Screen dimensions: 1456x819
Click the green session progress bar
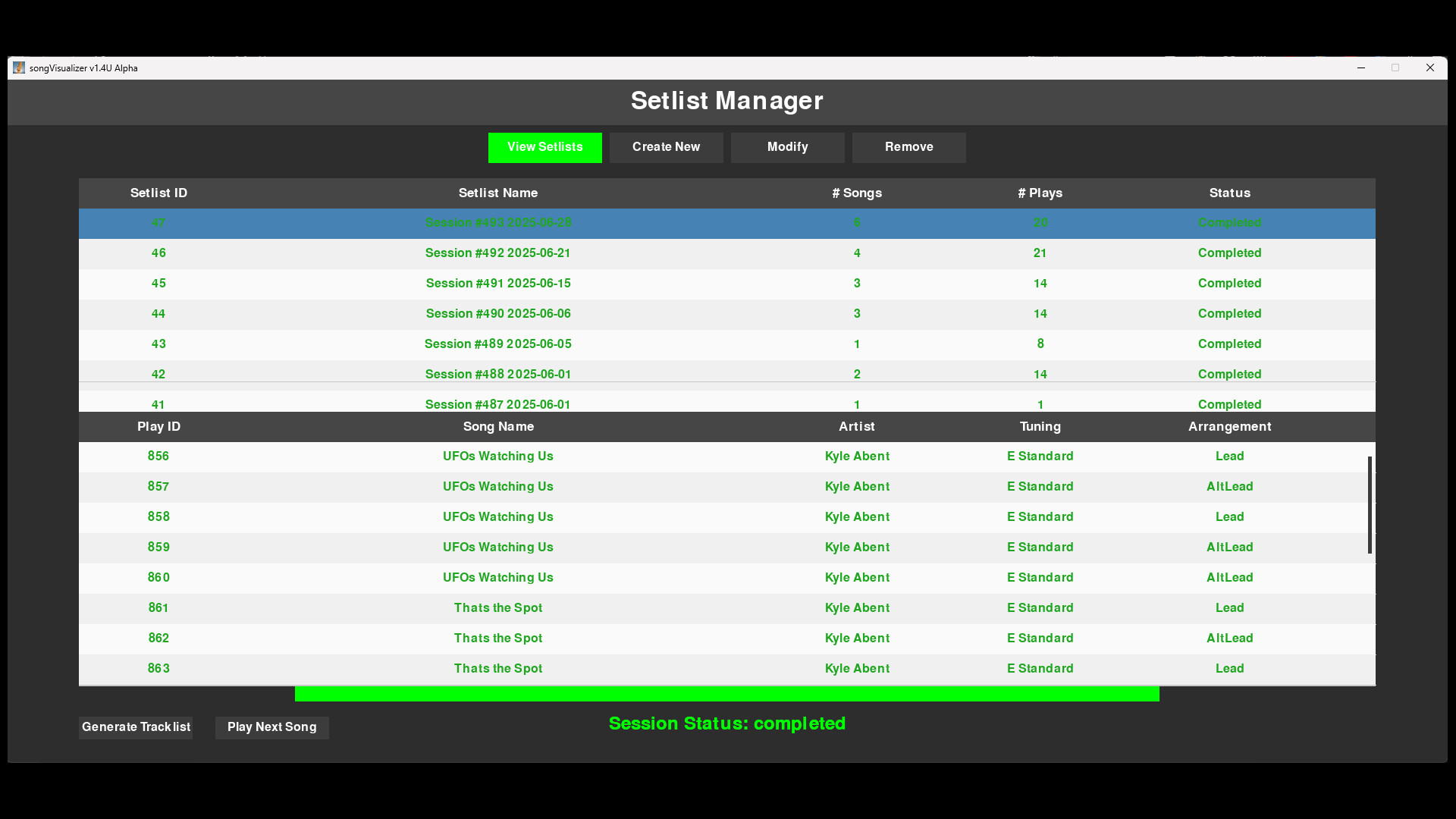(726, 694)
